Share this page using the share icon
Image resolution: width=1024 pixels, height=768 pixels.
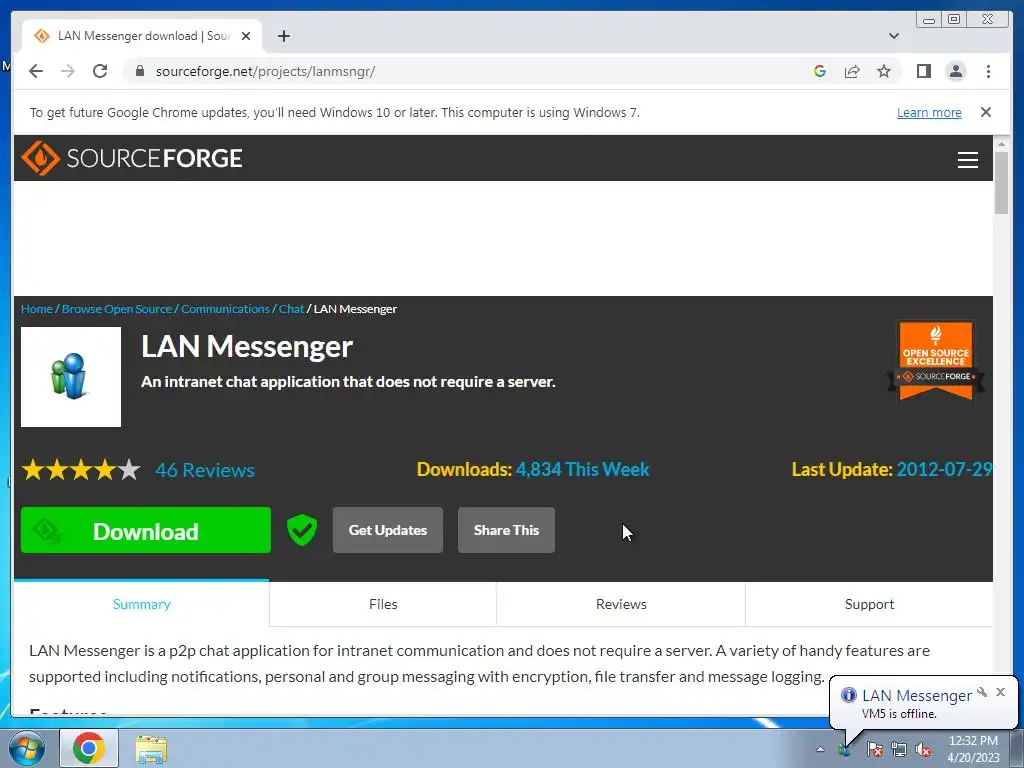pyautogui.click(x=852, y=71)
